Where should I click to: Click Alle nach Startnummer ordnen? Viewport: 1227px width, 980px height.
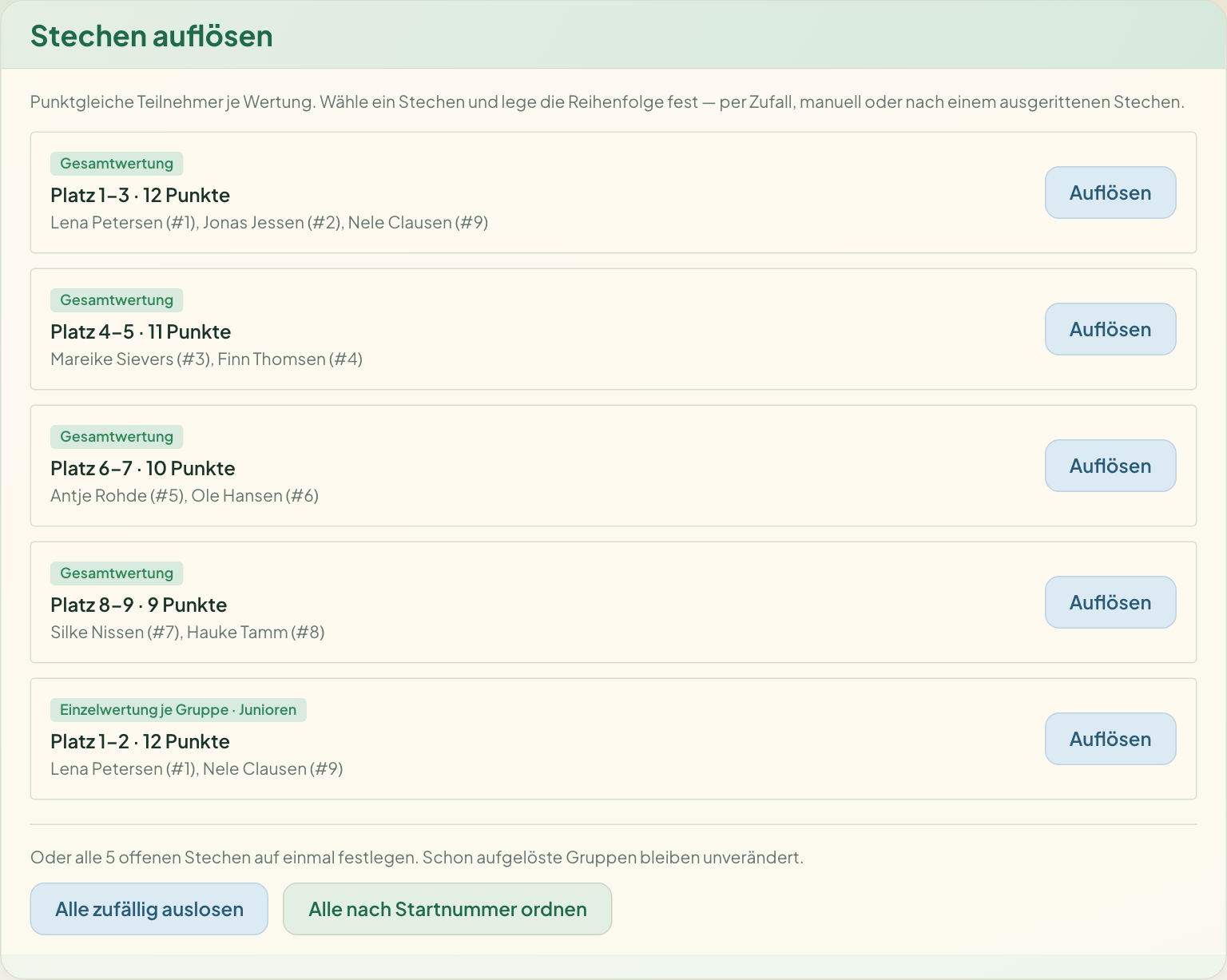[x=447, y=909]
